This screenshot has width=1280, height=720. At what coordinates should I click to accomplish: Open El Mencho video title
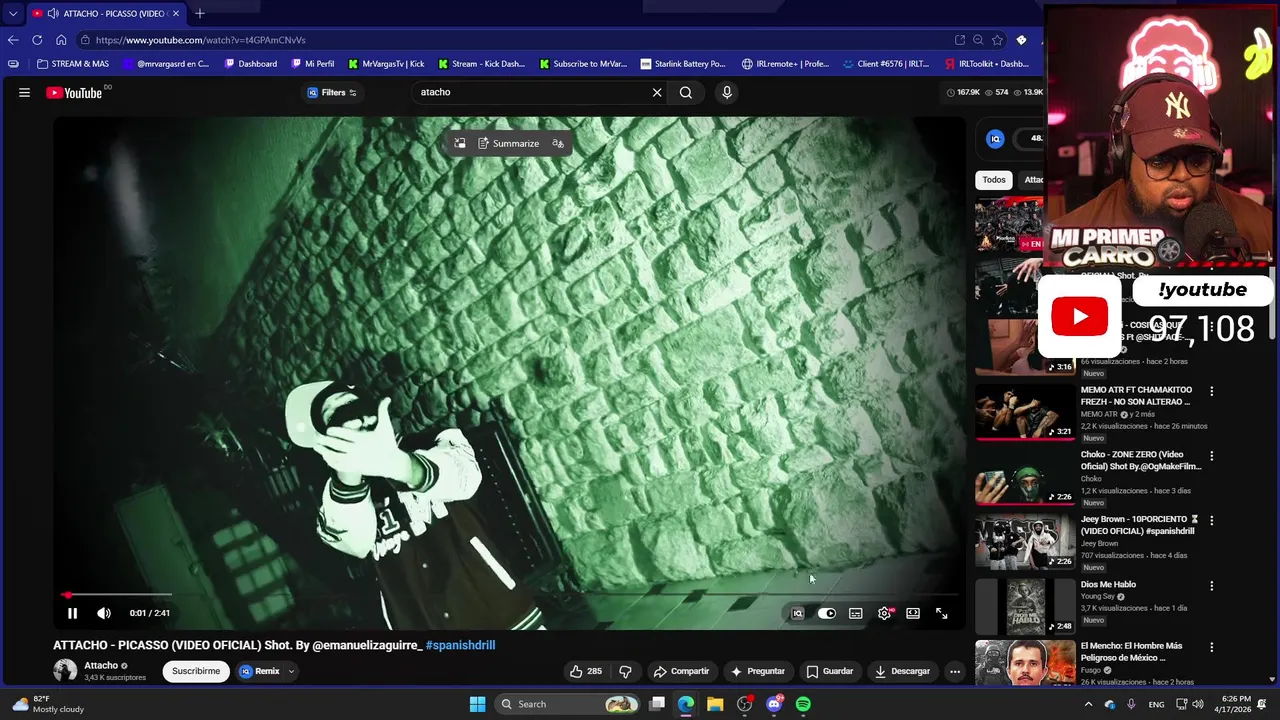(x=1131, y=651)
